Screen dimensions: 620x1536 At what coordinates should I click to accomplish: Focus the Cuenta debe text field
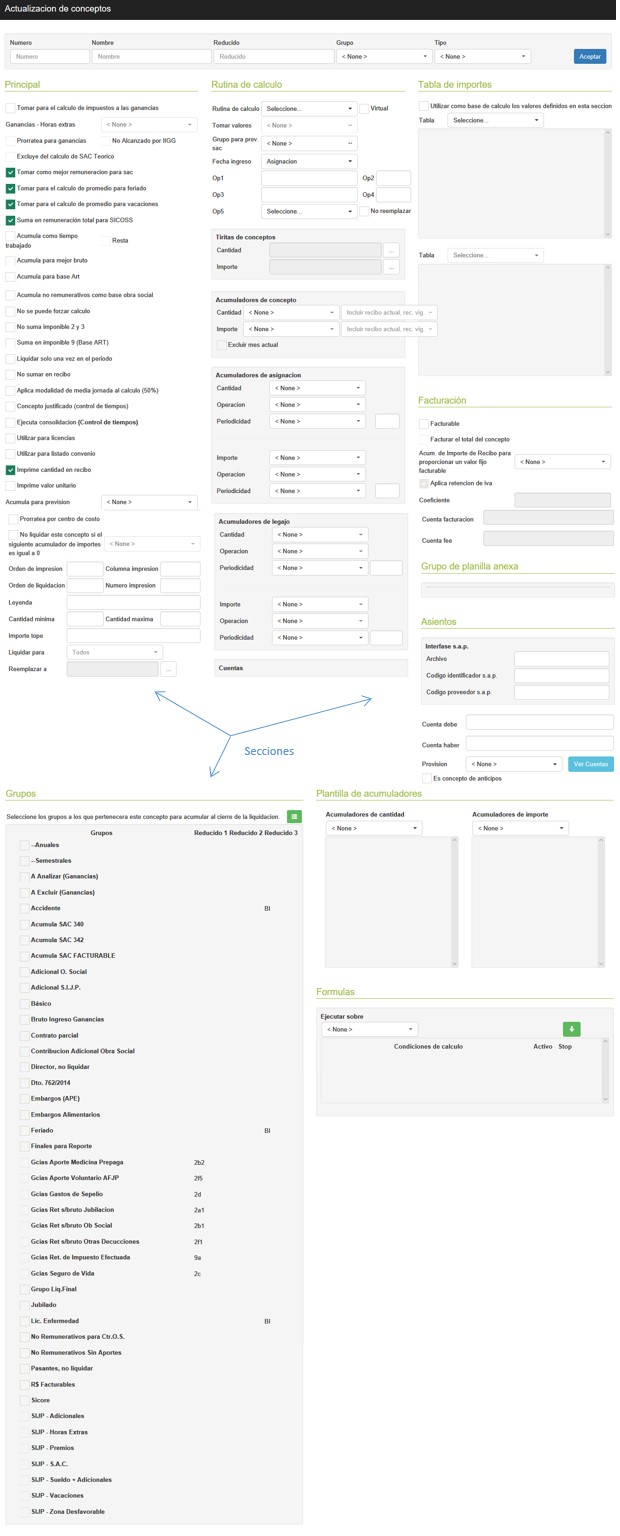click(539, 722)
